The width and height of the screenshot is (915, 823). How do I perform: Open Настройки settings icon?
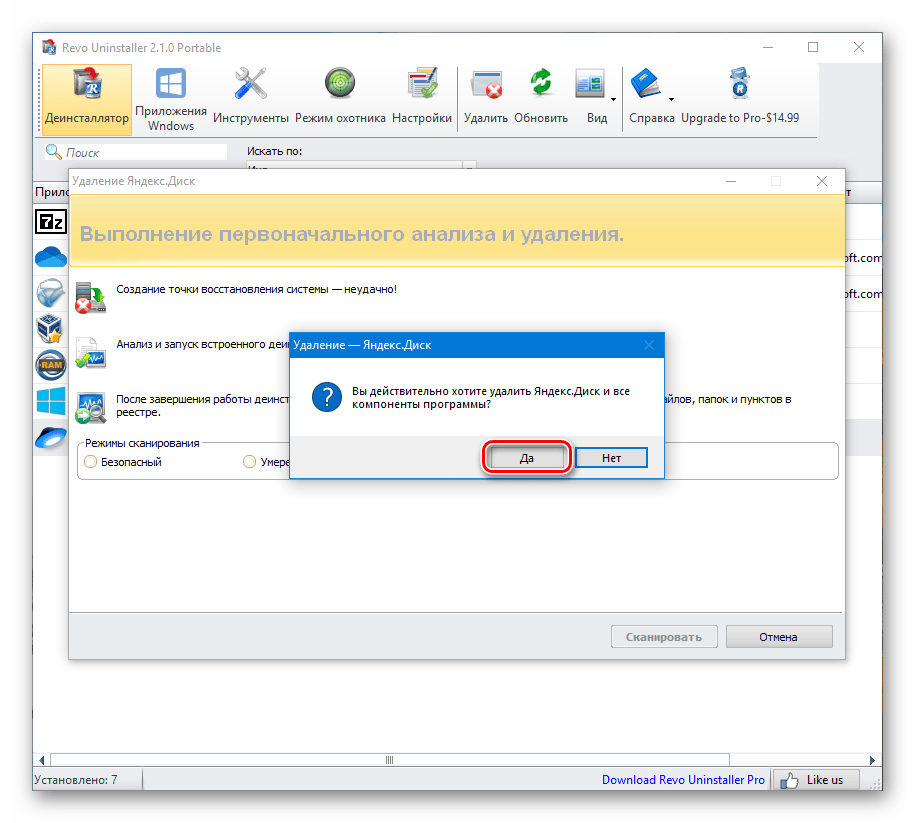(x=421, y=99)
